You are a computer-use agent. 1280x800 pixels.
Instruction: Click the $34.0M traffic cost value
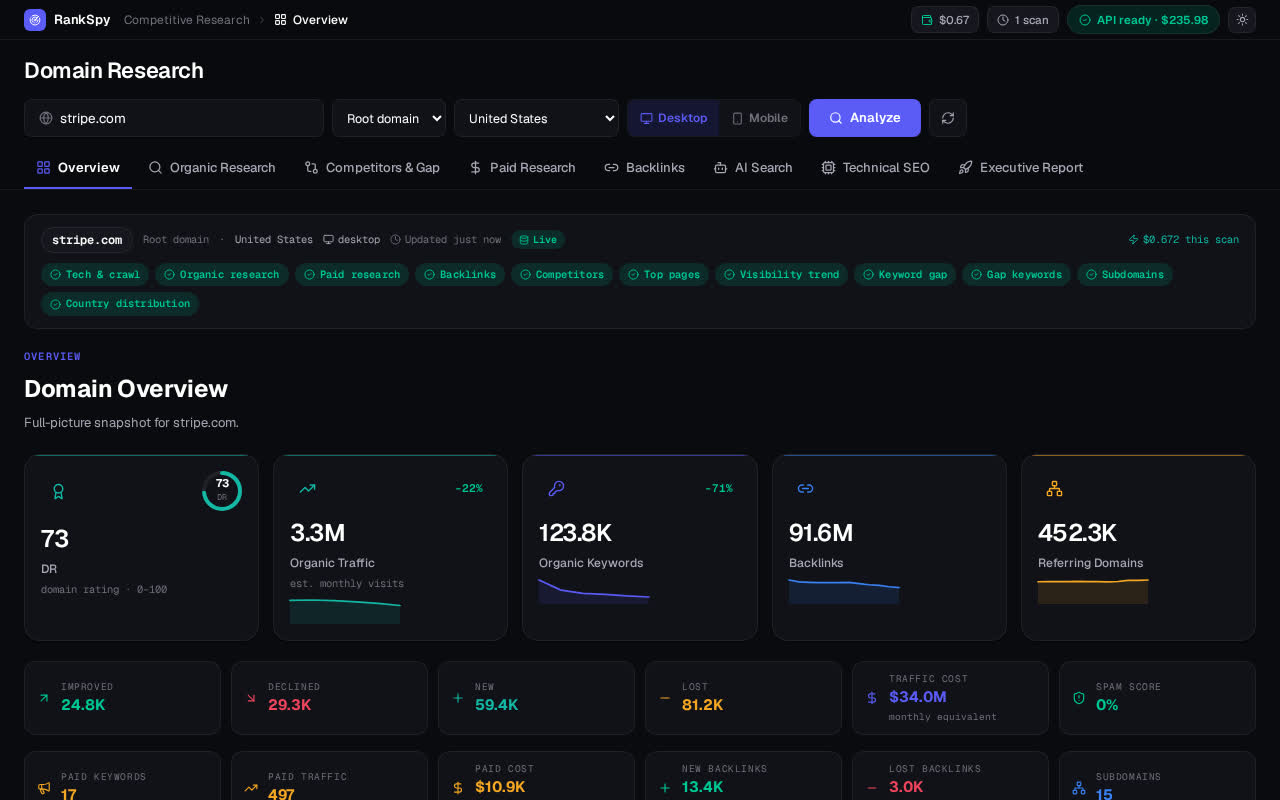click(x=918, y=697)
